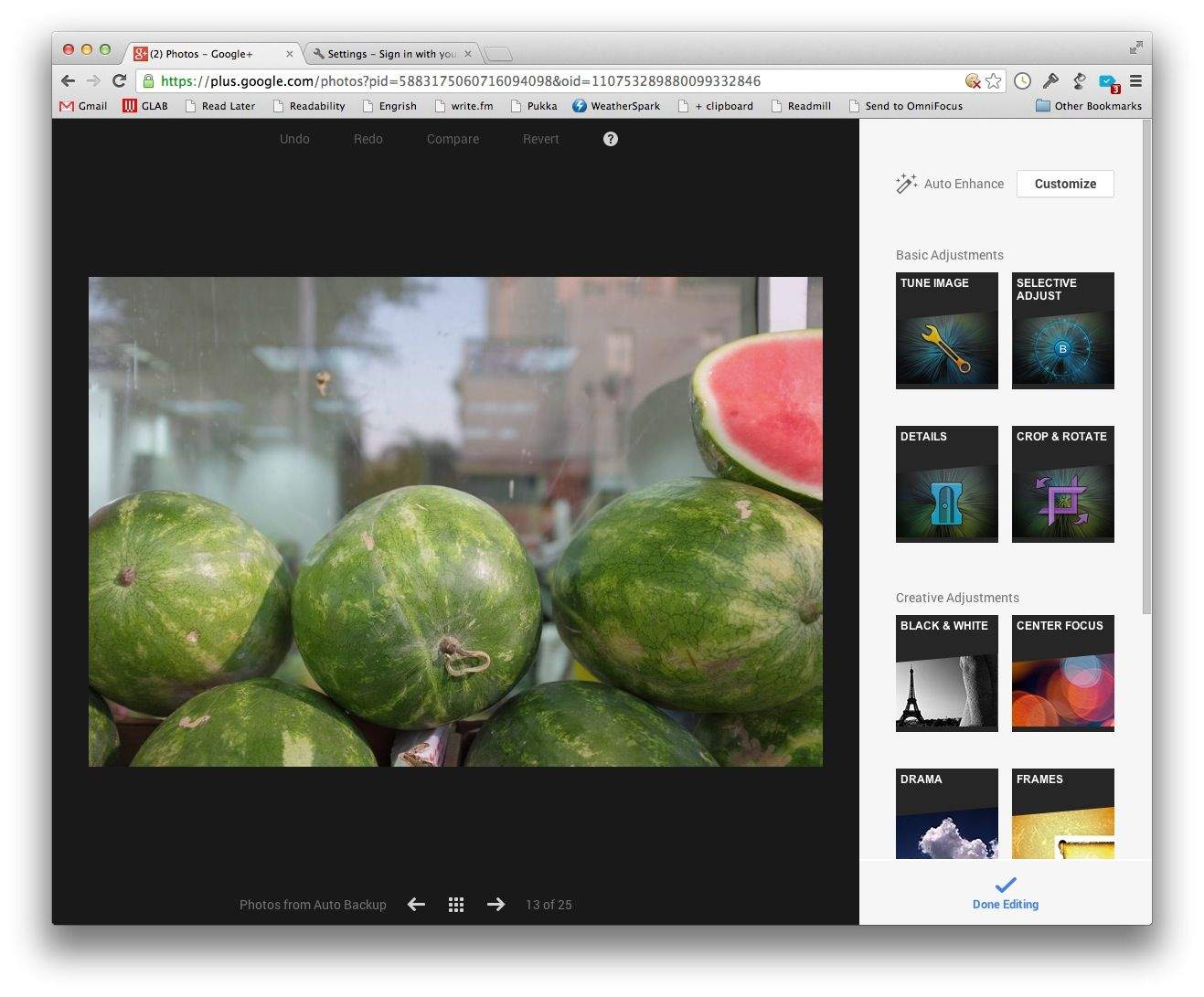The width and height of the screenshot is (1204, 997).
Task: Open the Details sharpening tool
Action: [946, 484]
